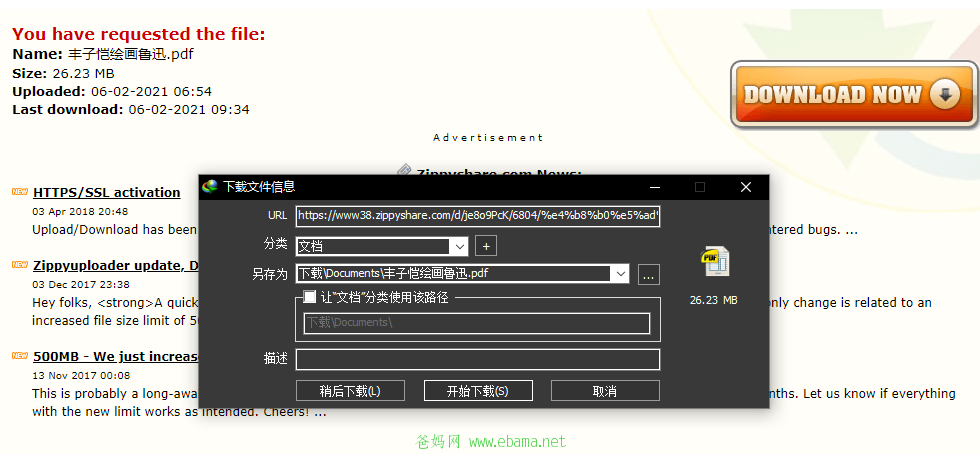Click file name 丰子恺绘画鲁迅.pdf text
The image size is (980, 454).
point(131,54)
